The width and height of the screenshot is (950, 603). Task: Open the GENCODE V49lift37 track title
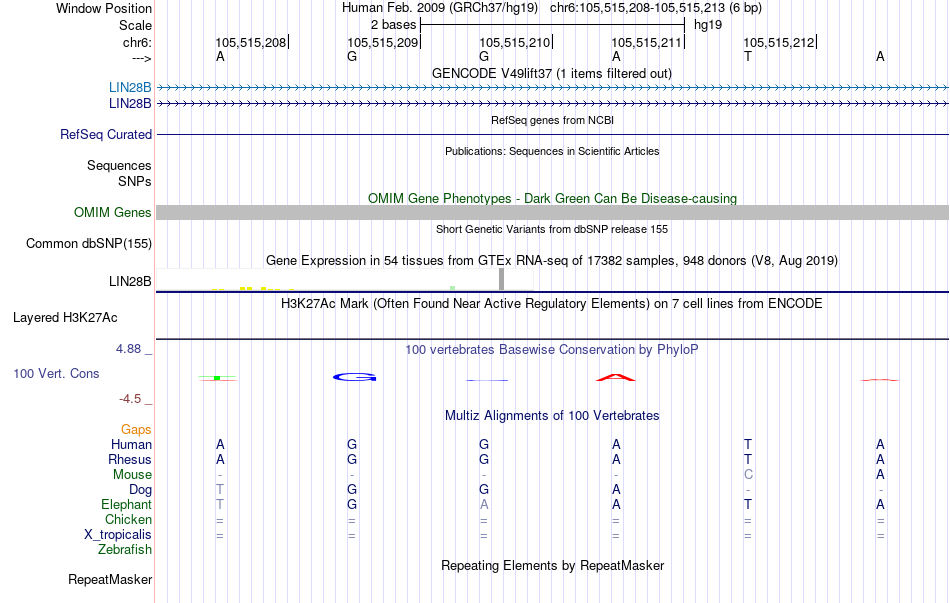coord(552,74)
